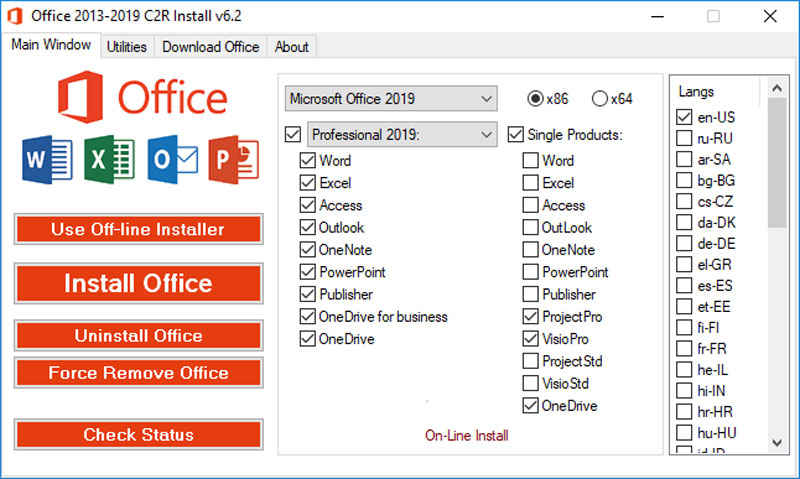The height and width of the screenshot is (479, 800).
Task: Click the Word app icon
Action: point(46,160)
